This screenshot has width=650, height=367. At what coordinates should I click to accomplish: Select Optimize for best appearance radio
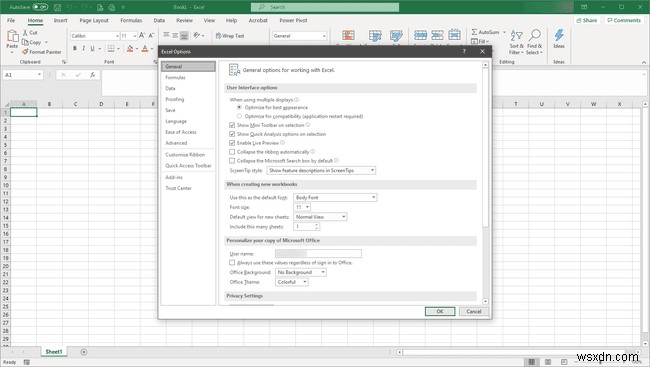[239, 107]
